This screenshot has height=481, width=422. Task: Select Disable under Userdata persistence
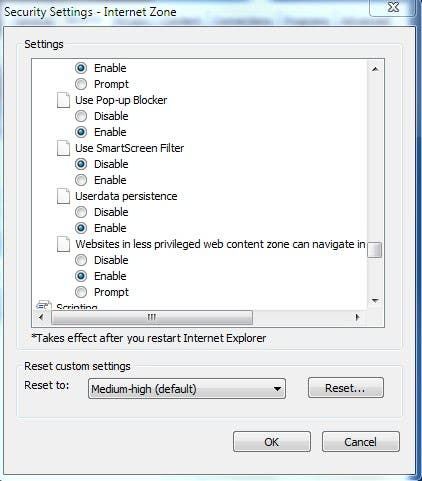[81, 212]
